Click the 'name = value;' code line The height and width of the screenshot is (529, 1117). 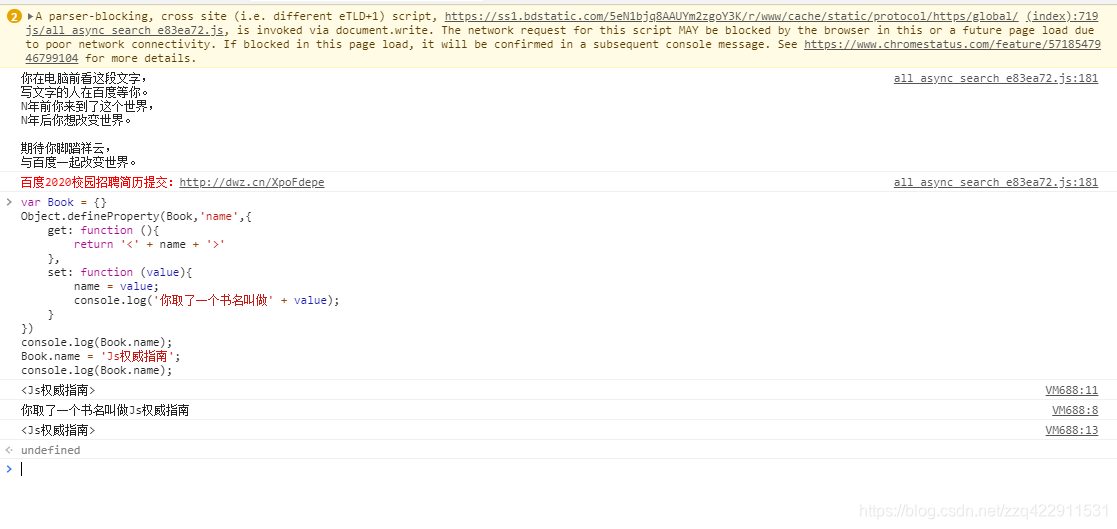(116, 286)
